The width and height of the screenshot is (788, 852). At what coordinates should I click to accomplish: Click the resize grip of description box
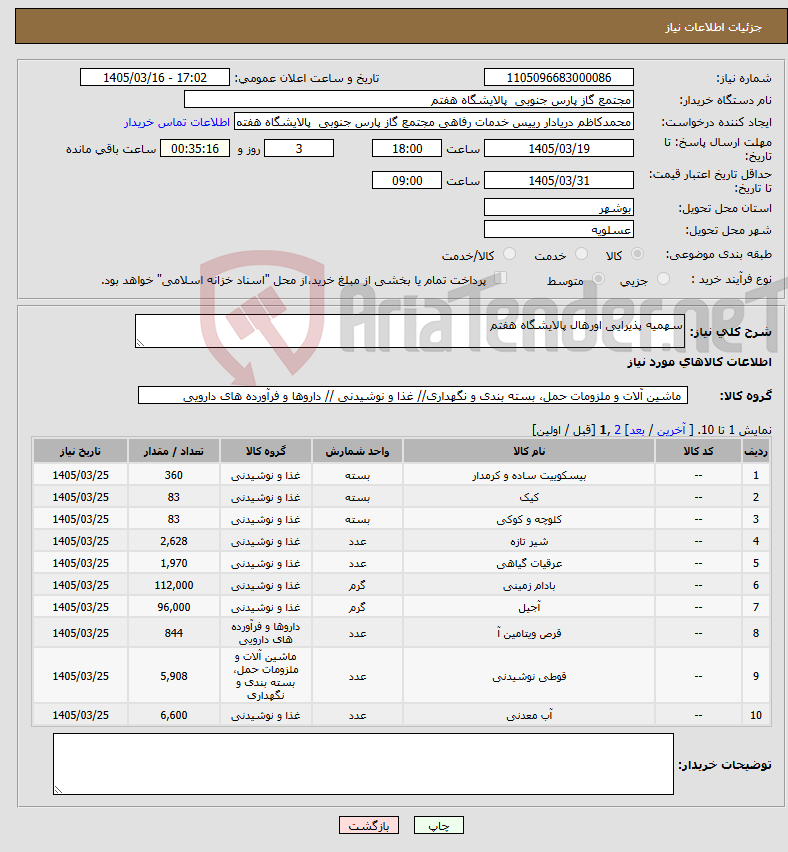pyautogui.click(x=140, y=343)
